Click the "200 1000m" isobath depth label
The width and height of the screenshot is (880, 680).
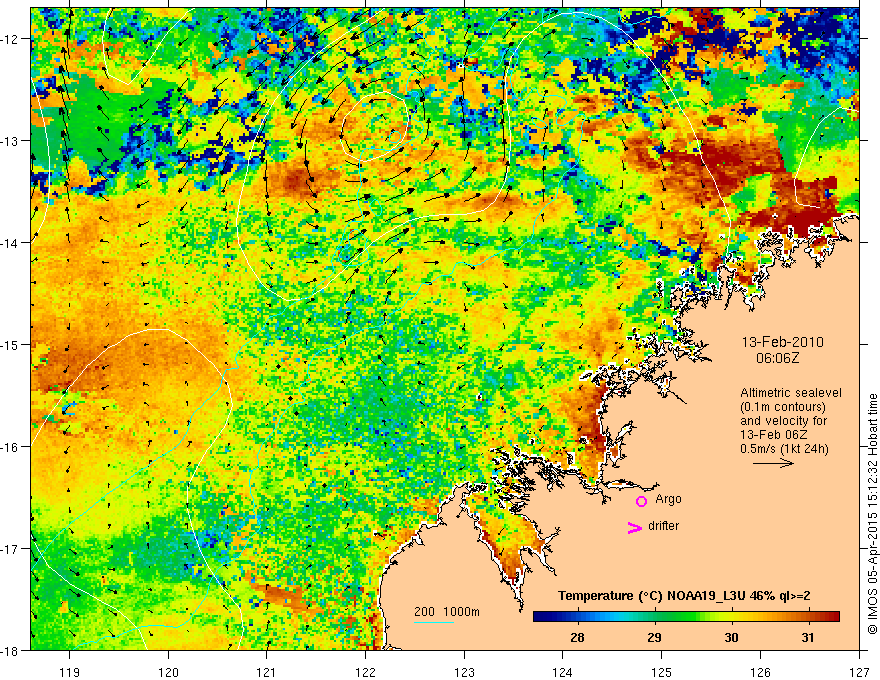click(x=447, y=612)
